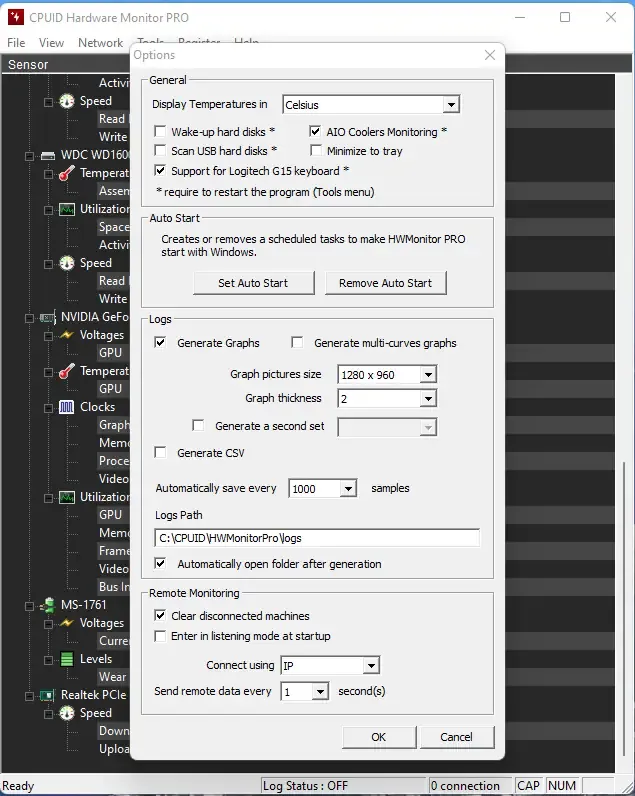Click the lightning icon for MS-1761 Voltages
Image resolution: width=635 pixels, height=796 pixels.
66,623
